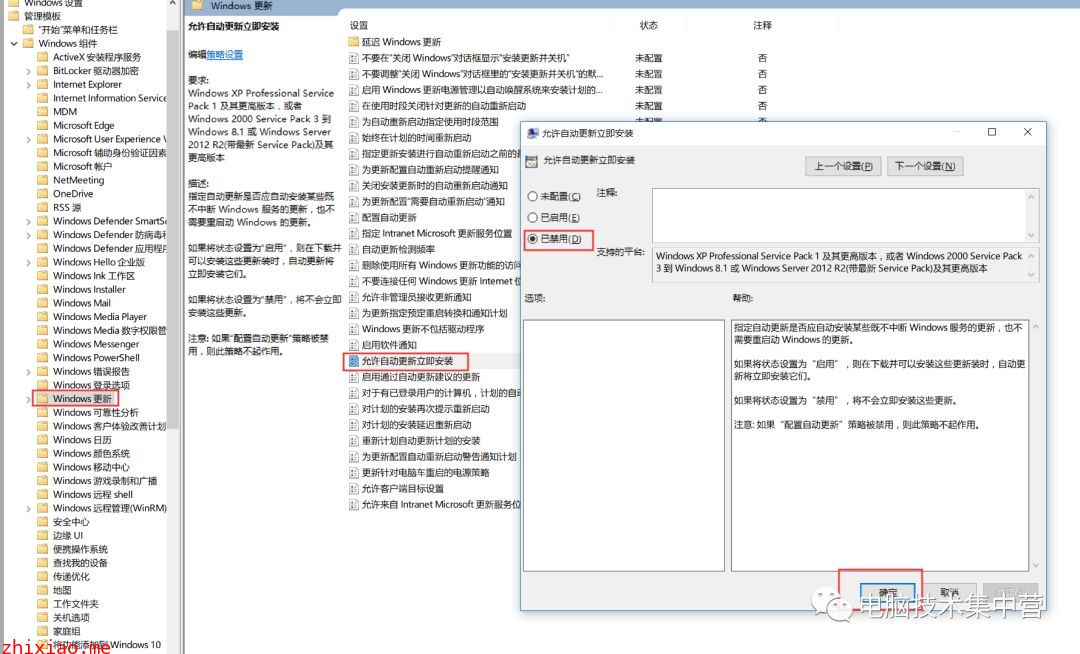This screenshot has height=654, width=1080.
Task: Select the Microsoft Edge folder icon
Action: click(x=42, y=125)
